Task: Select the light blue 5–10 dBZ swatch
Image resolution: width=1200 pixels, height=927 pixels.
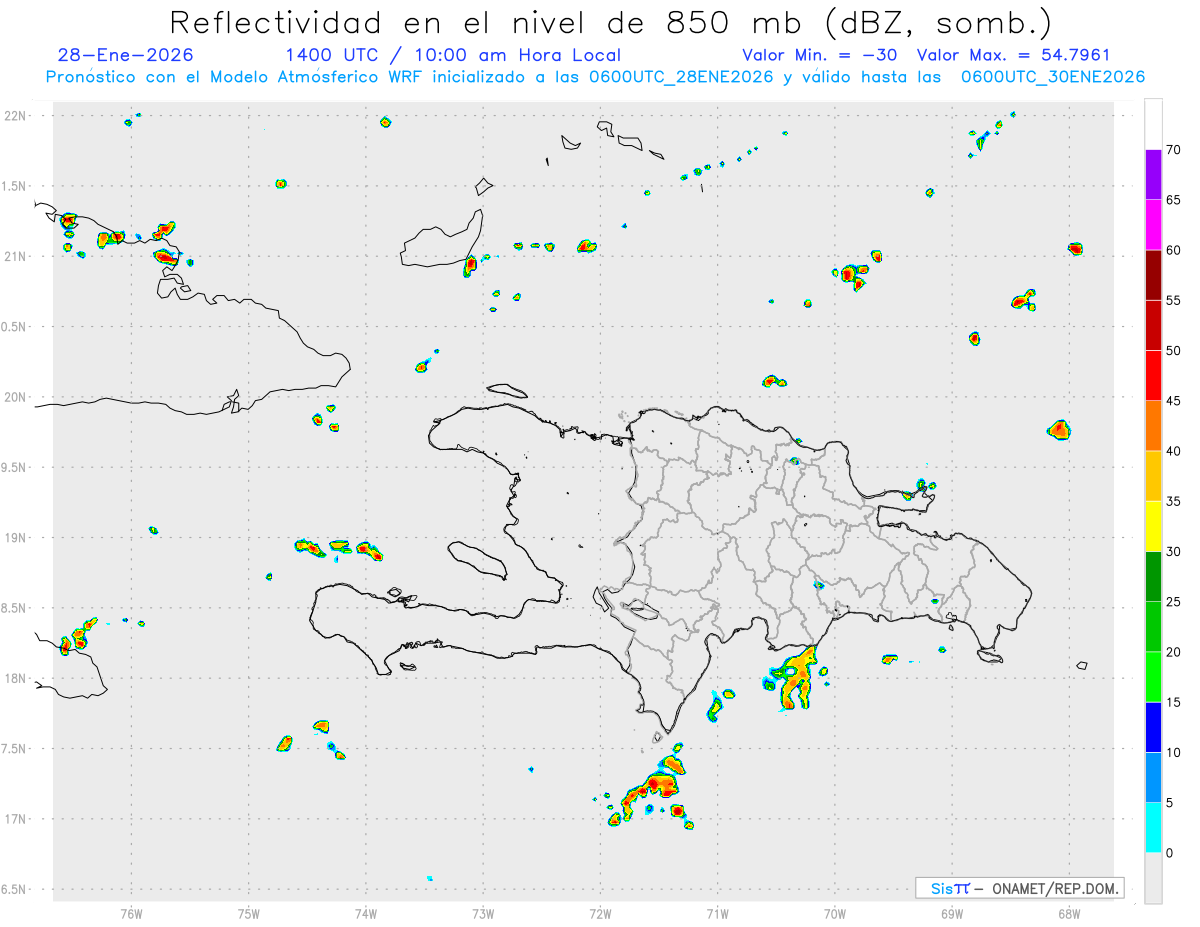Action: tap(1153, 778)
